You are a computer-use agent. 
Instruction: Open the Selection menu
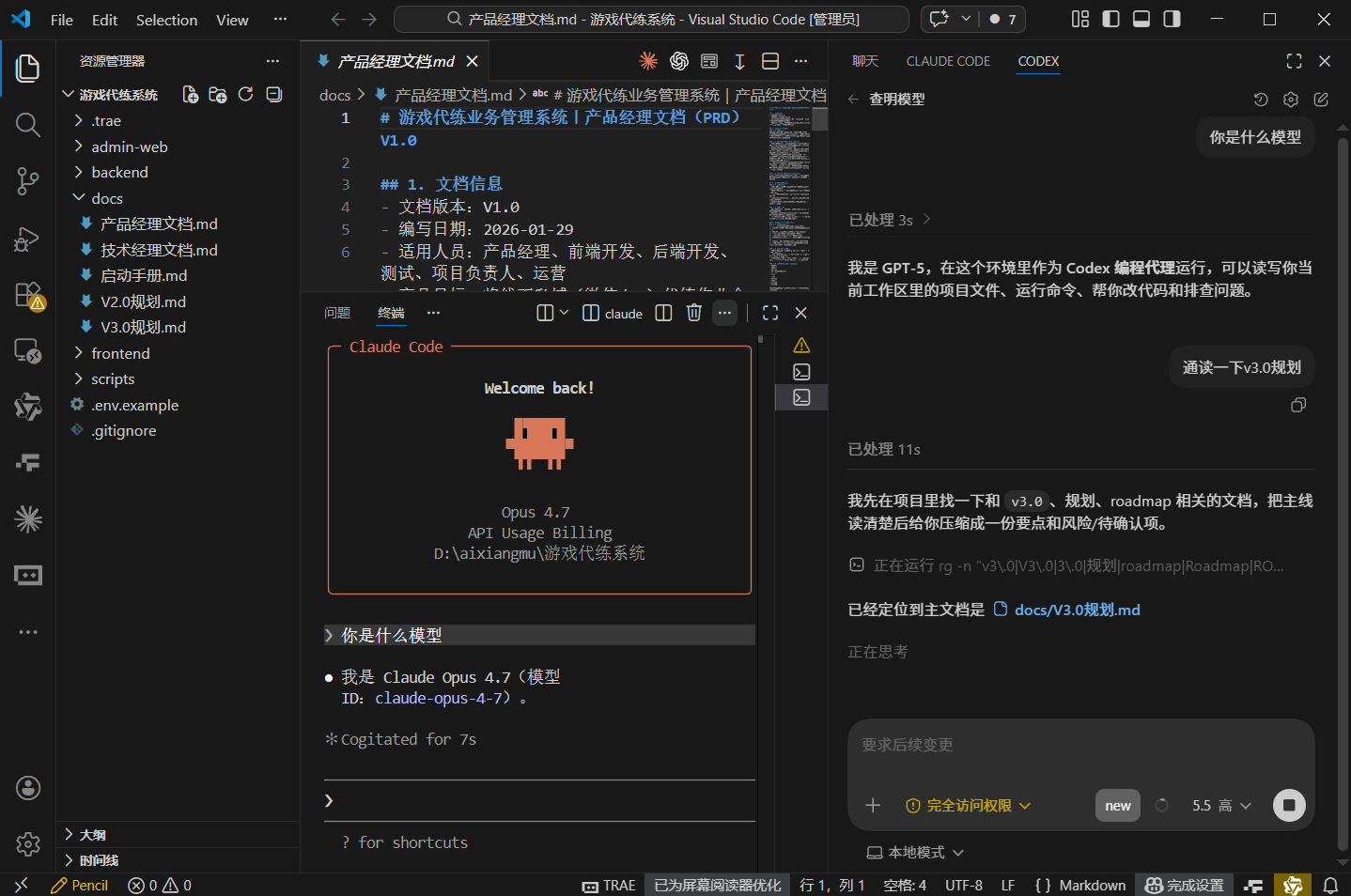coord(166,19)
